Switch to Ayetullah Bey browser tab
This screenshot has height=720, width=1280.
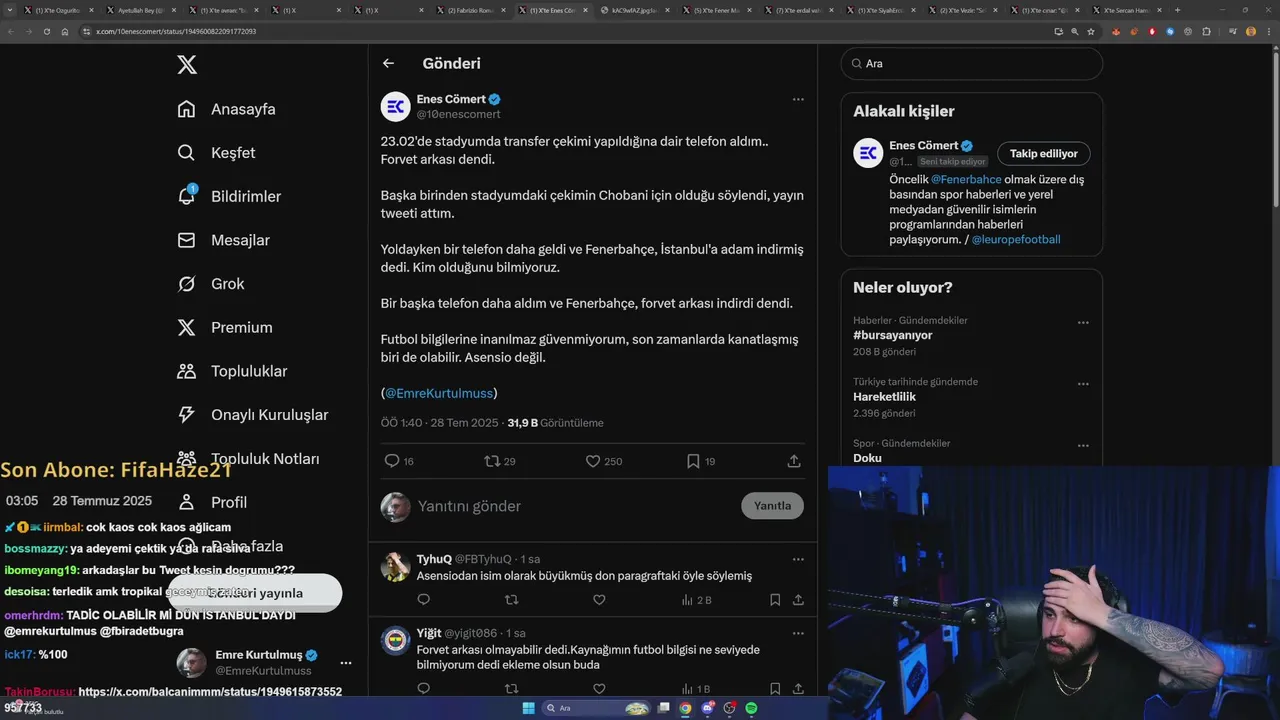(141, 10)
